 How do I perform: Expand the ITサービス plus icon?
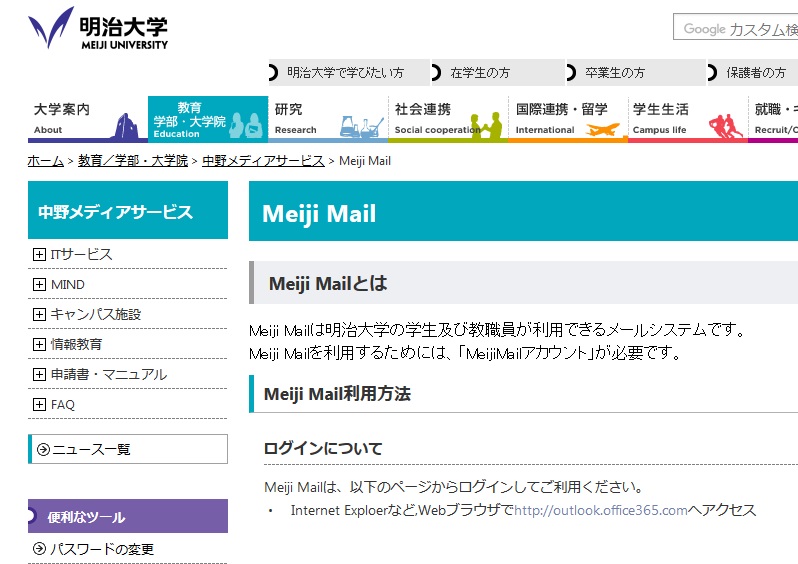(x=39, y=254)
